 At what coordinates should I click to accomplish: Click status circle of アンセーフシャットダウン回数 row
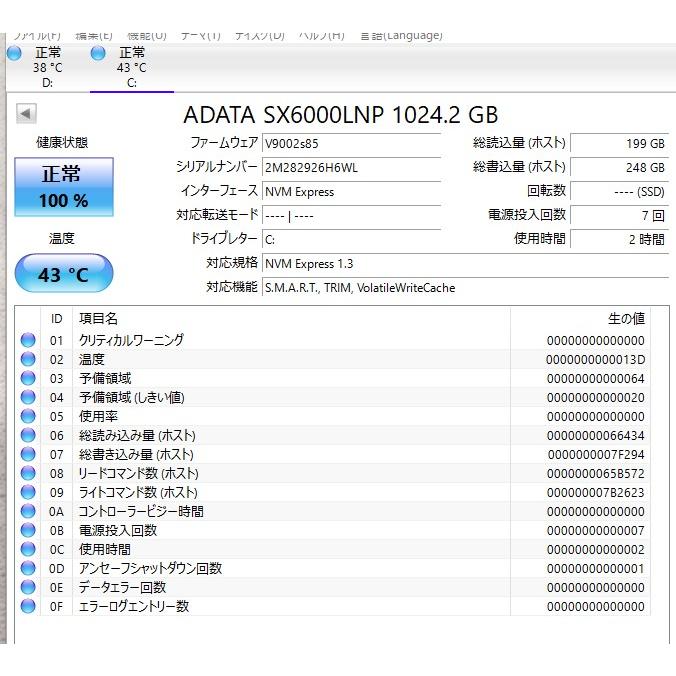pos(28,568)
